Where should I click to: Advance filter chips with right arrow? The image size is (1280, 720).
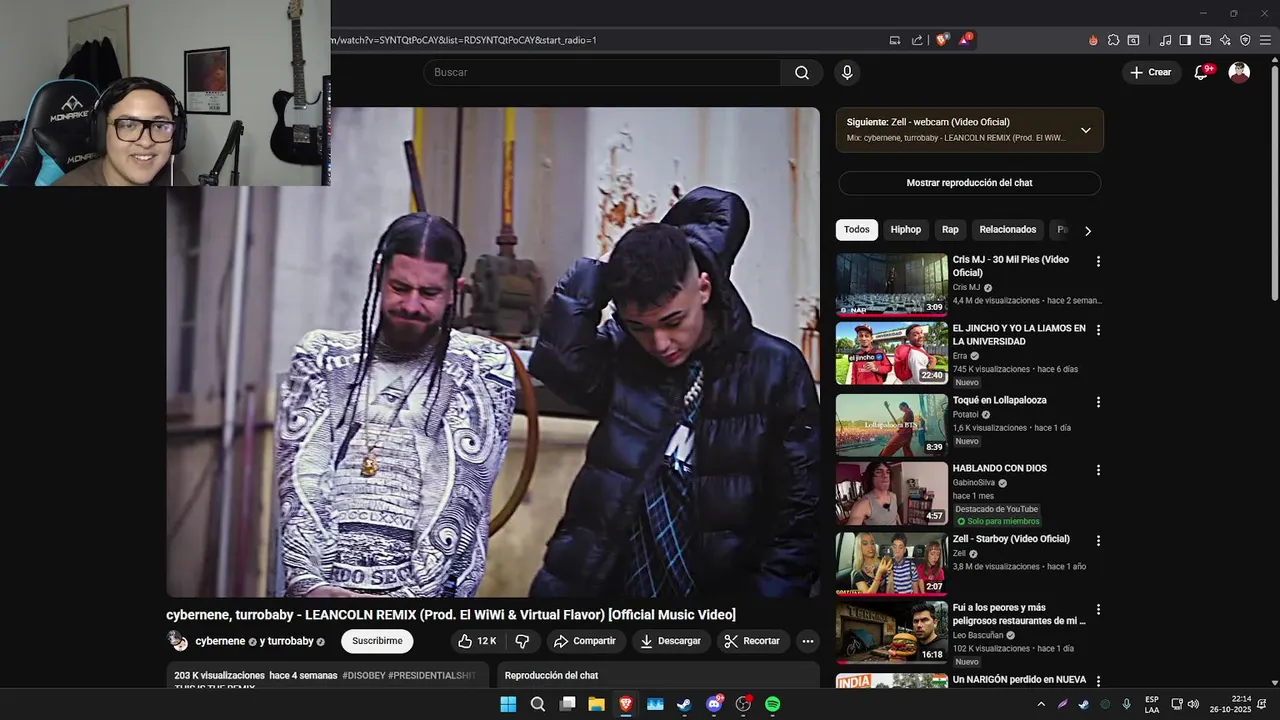[1088, 231]
